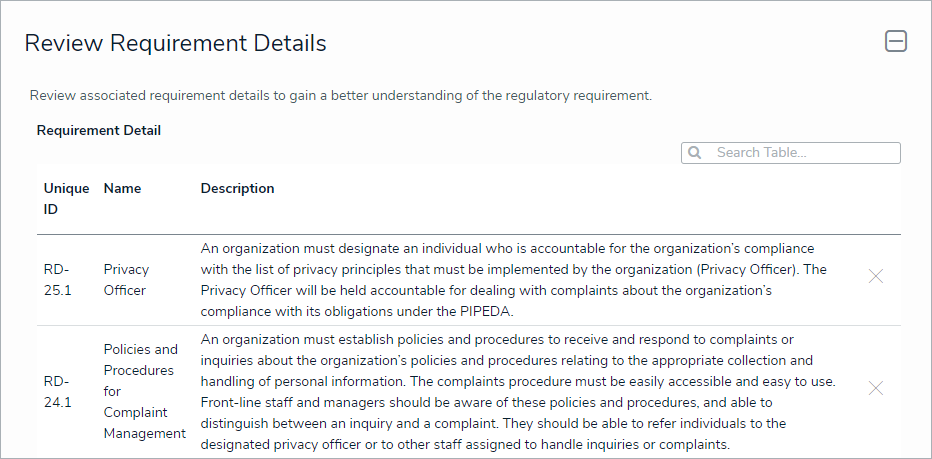Viewport: 932px width, 459px height.
Task: Click the PIPEDA line in the first description
Action: coord(357,312)
